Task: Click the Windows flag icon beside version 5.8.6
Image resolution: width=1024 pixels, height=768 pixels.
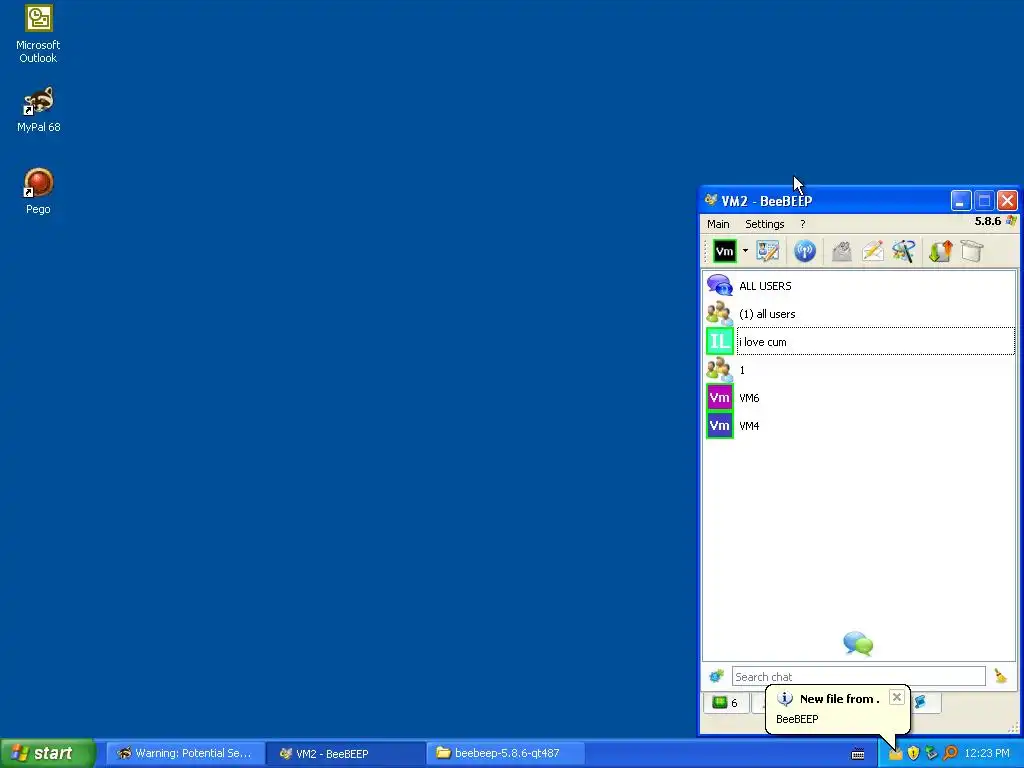Action: click(1011, 221)
